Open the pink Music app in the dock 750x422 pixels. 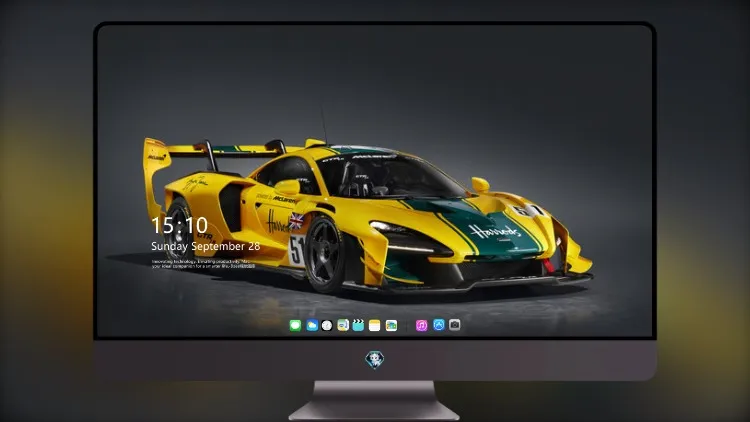coord(421,326)
